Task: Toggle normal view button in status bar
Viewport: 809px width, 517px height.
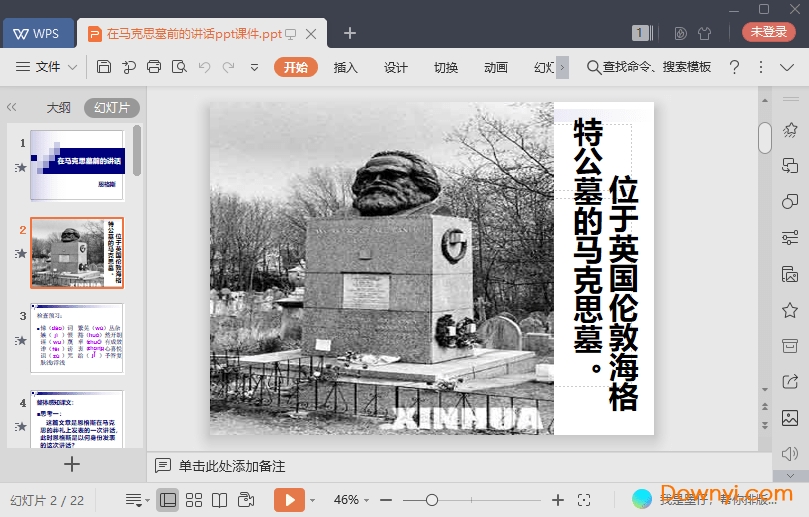Action: (x=168, y=499)
